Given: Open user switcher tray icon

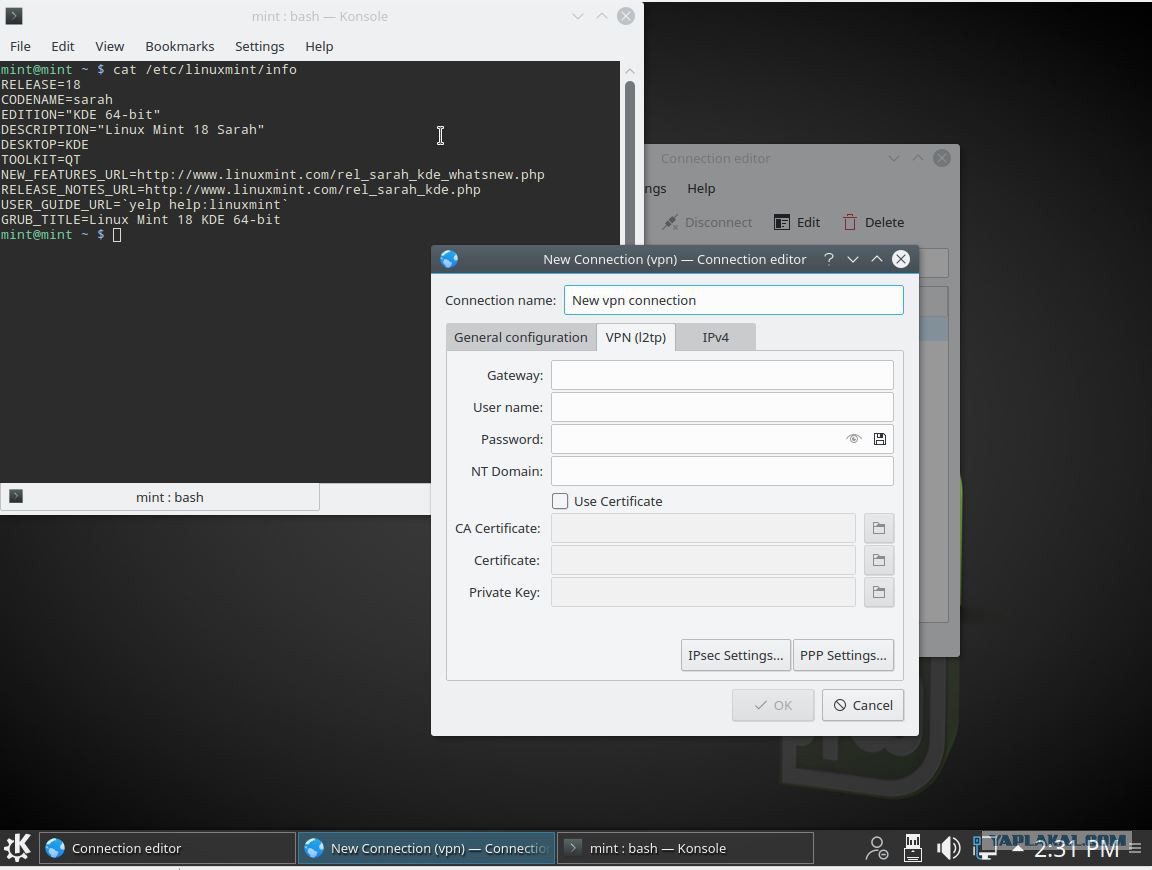Looking at the screenshot, I should [x=876, y=848].
